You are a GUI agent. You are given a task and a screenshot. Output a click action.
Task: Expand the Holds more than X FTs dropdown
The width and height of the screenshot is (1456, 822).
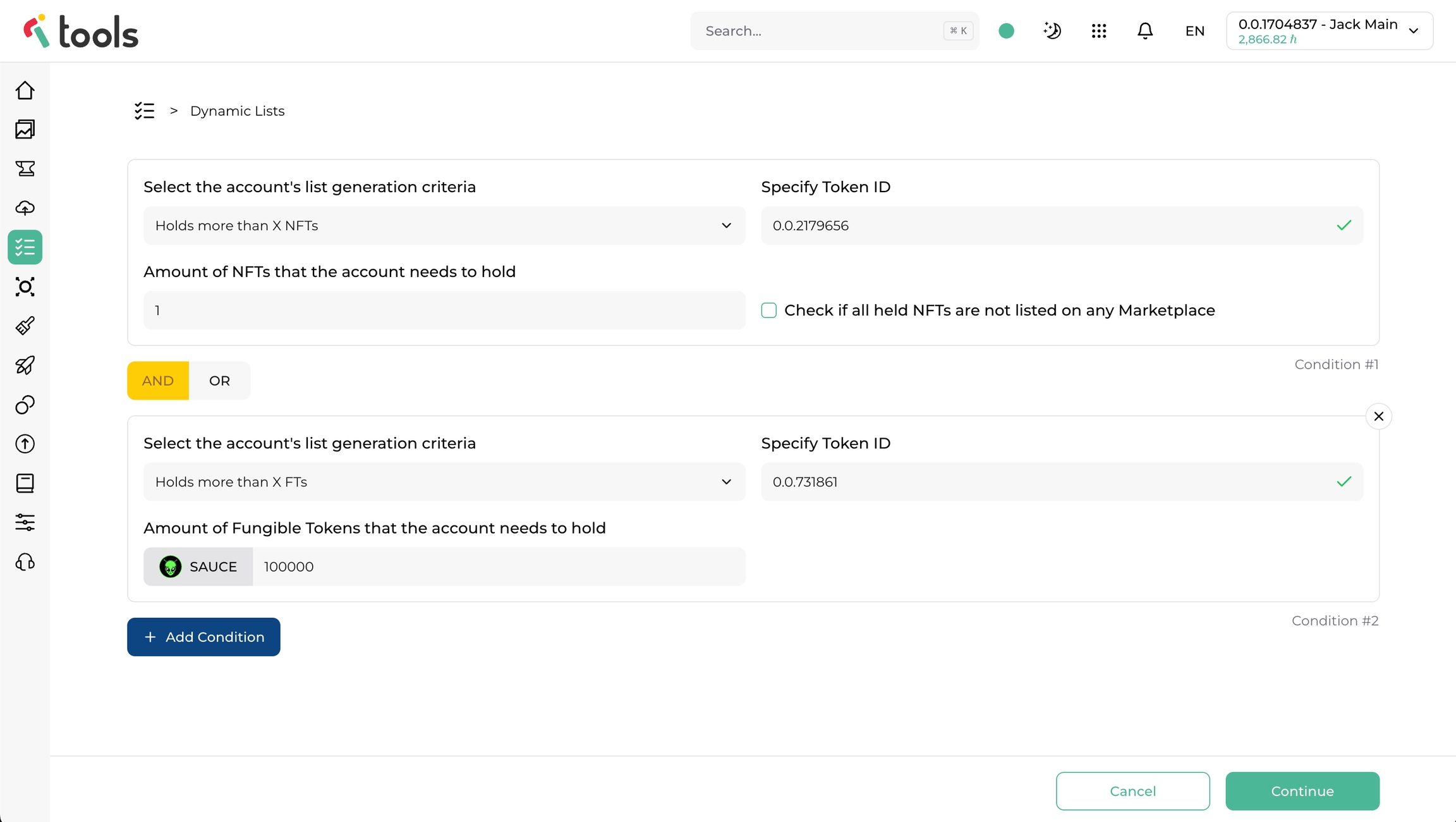pyautogui.click(x=444, y=482)
